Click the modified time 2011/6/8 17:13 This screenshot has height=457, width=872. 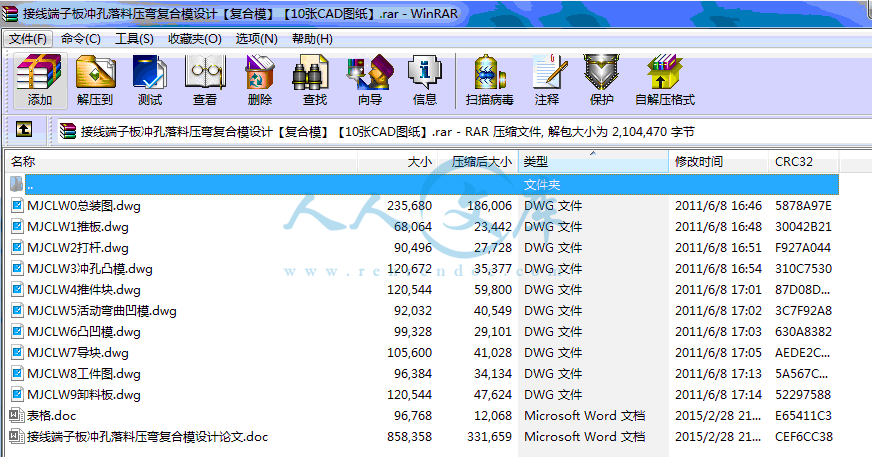click(719, 374)
